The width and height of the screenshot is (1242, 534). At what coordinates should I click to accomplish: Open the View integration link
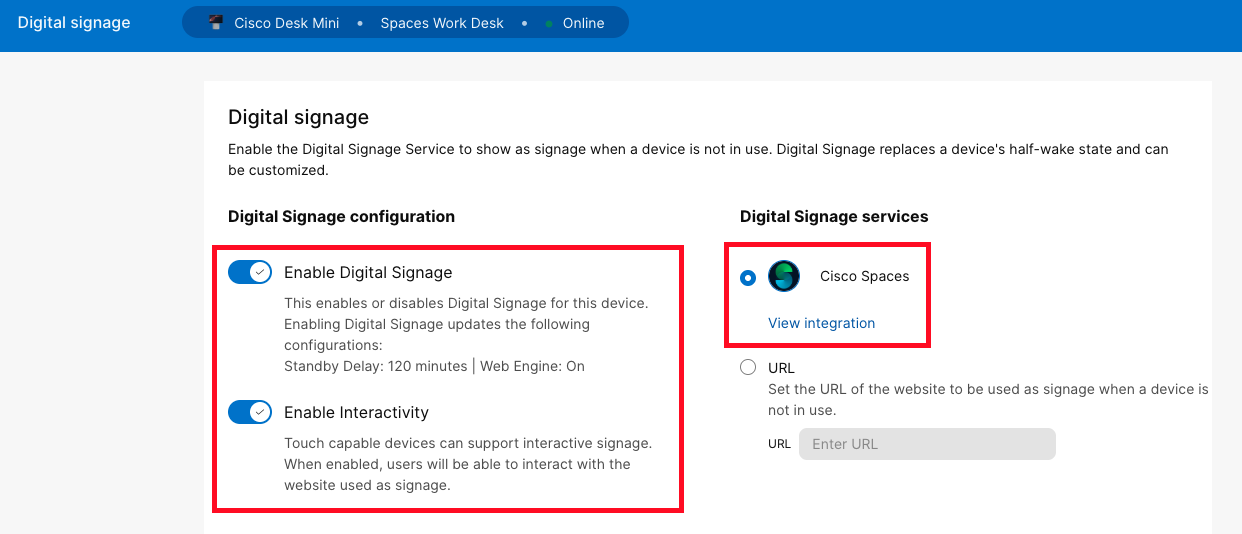tap(821, 323)
